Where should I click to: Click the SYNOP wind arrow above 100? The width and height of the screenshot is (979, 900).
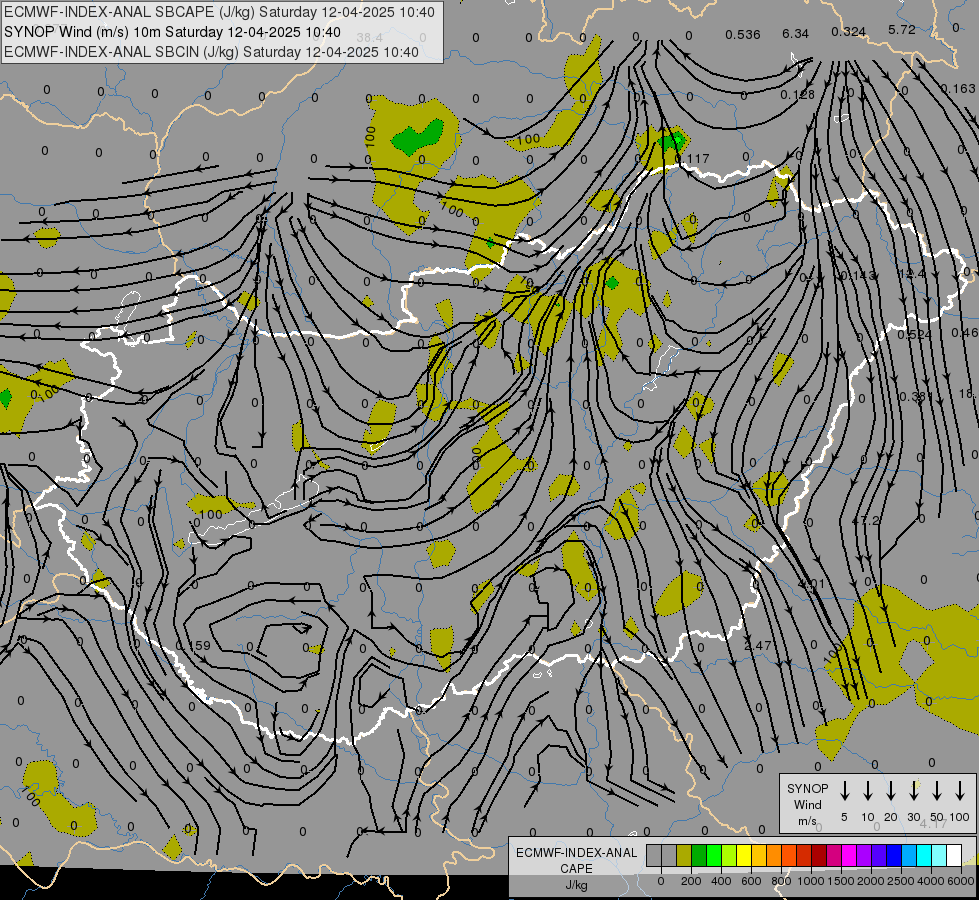960,791
